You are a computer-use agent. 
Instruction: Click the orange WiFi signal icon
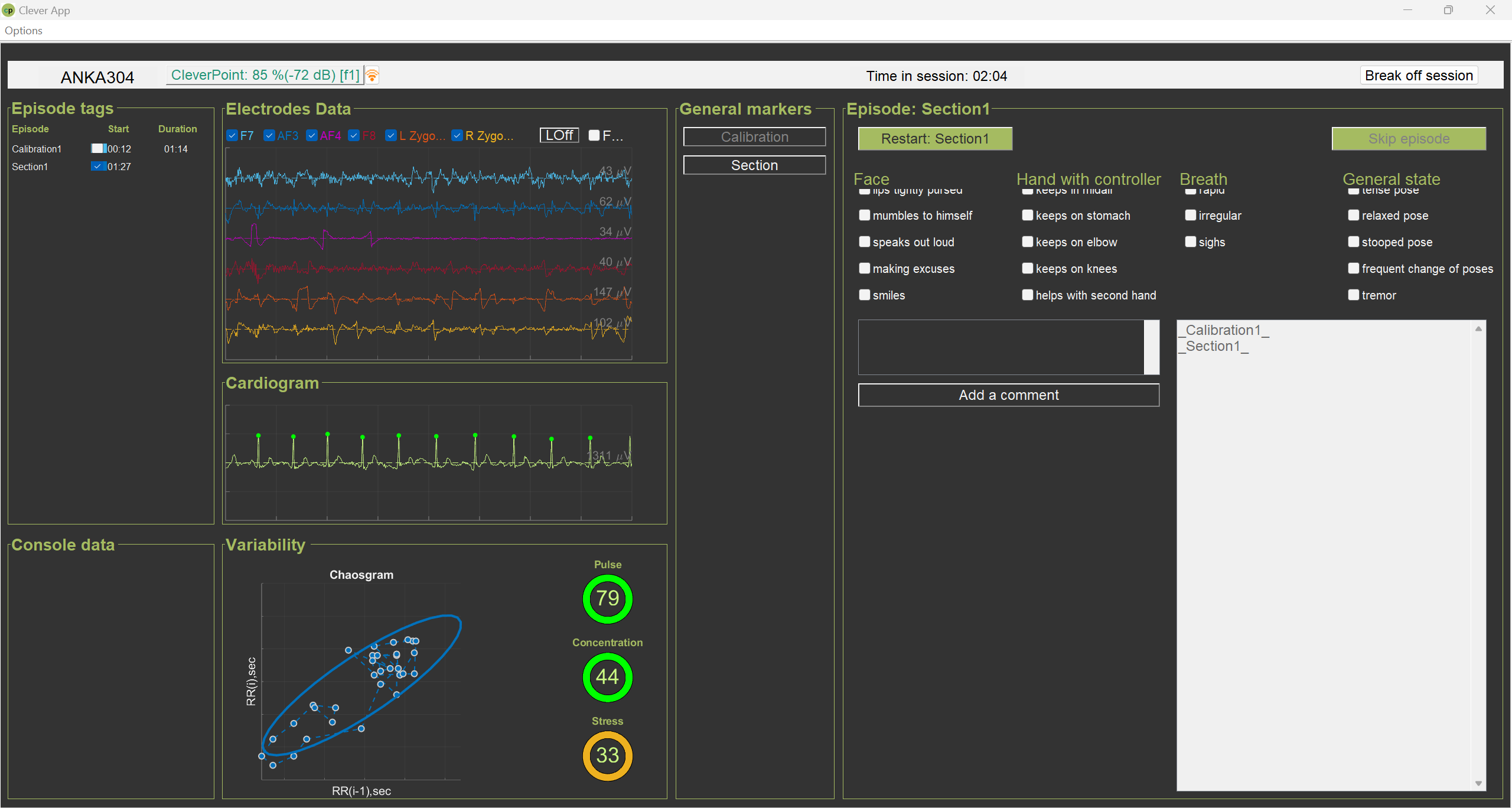pos(372,76)
